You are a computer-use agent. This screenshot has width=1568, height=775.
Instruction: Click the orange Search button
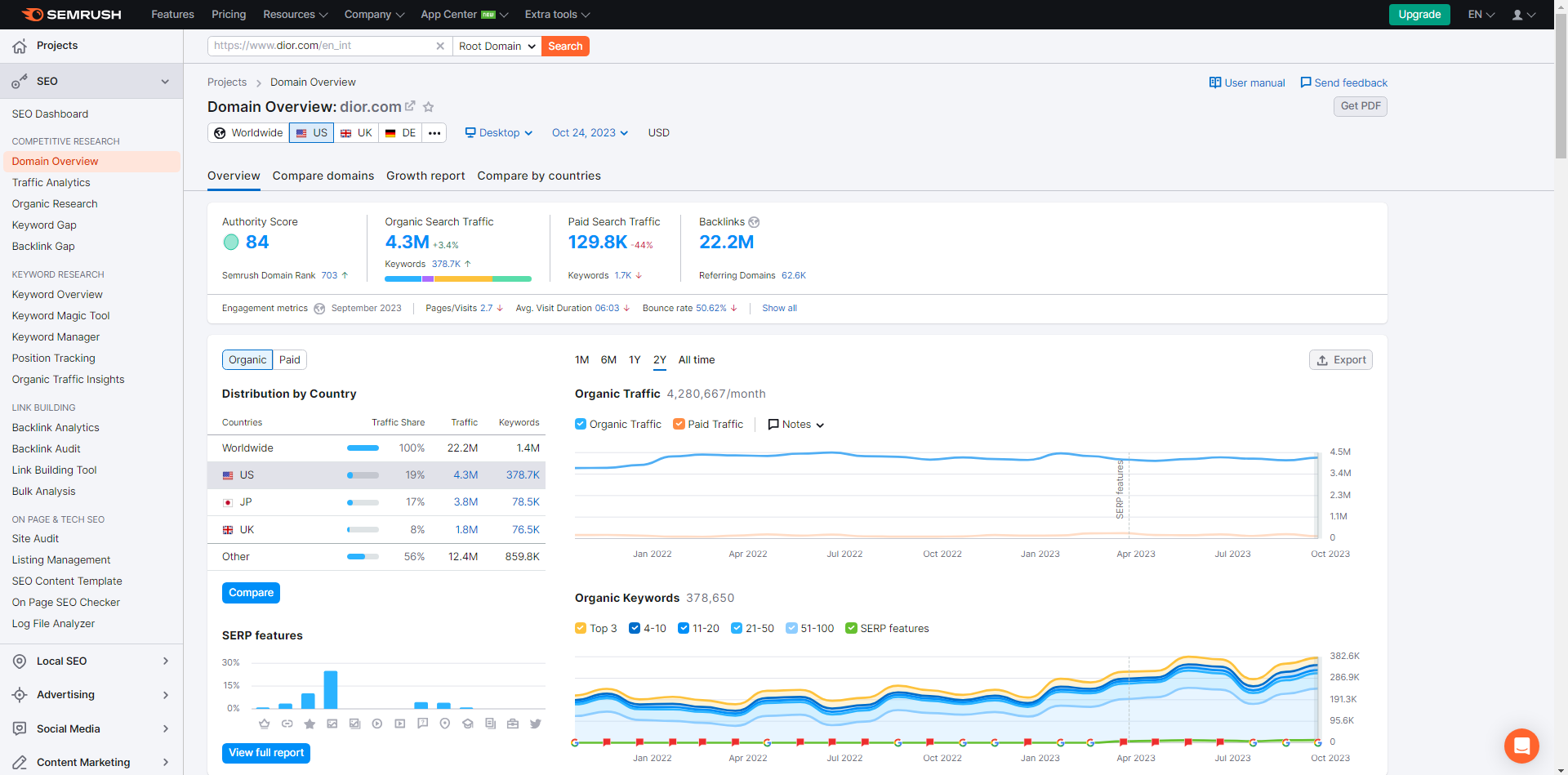click(565, 47)
